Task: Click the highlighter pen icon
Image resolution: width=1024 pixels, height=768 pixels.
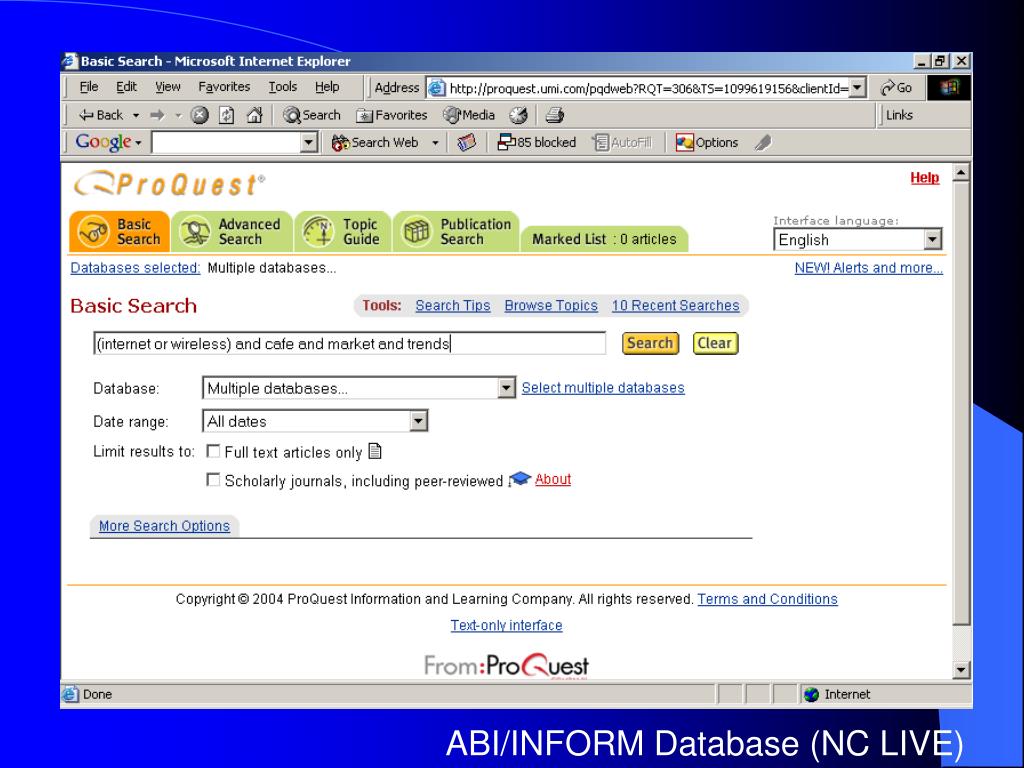Action: [x=763, y=142]
